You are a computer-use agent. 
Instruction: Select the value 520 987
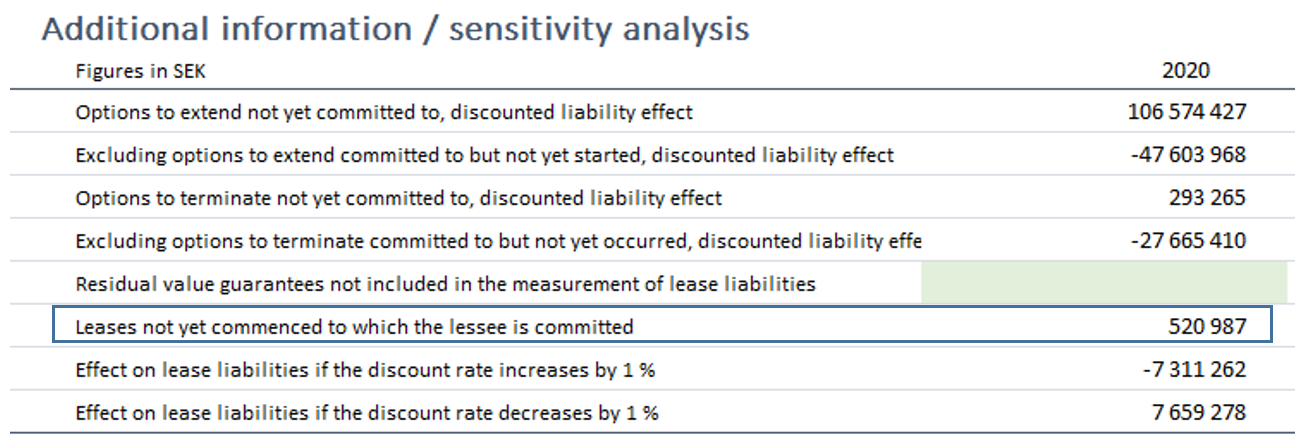1207,326
